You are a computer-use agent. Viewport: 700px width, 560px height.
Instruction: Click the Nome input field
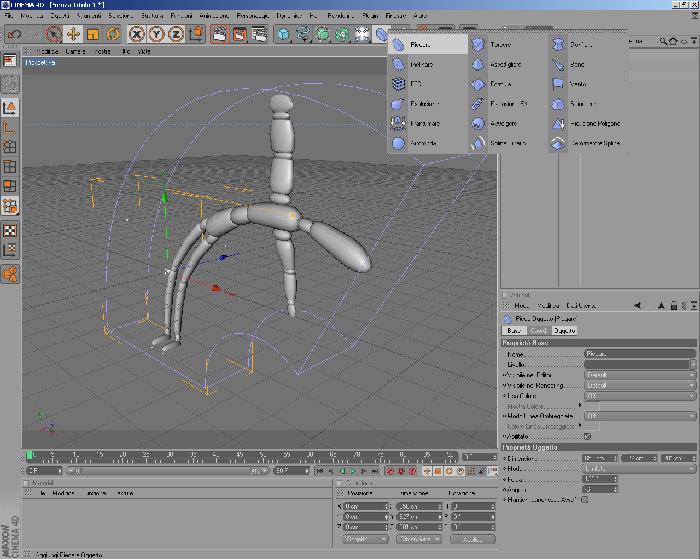point(640,354)
